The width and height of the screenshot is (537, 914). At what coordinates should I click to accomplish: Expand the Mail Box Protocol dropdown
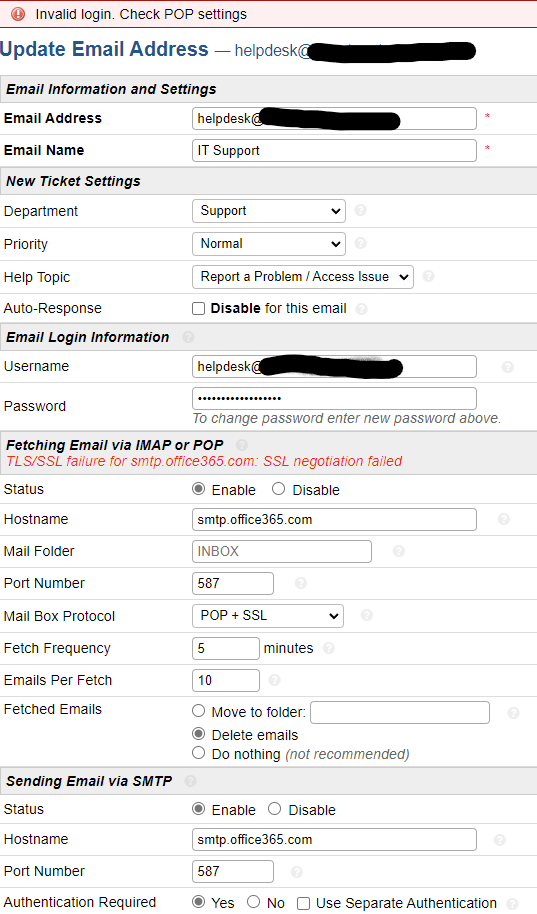pyautogui.click(x=268, y=616)
